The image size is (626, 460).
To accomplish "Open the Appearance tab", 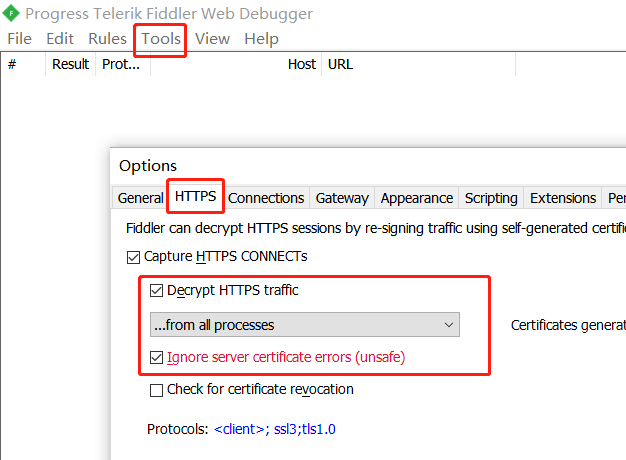I will pyautogui.click(x=416, y=198).
